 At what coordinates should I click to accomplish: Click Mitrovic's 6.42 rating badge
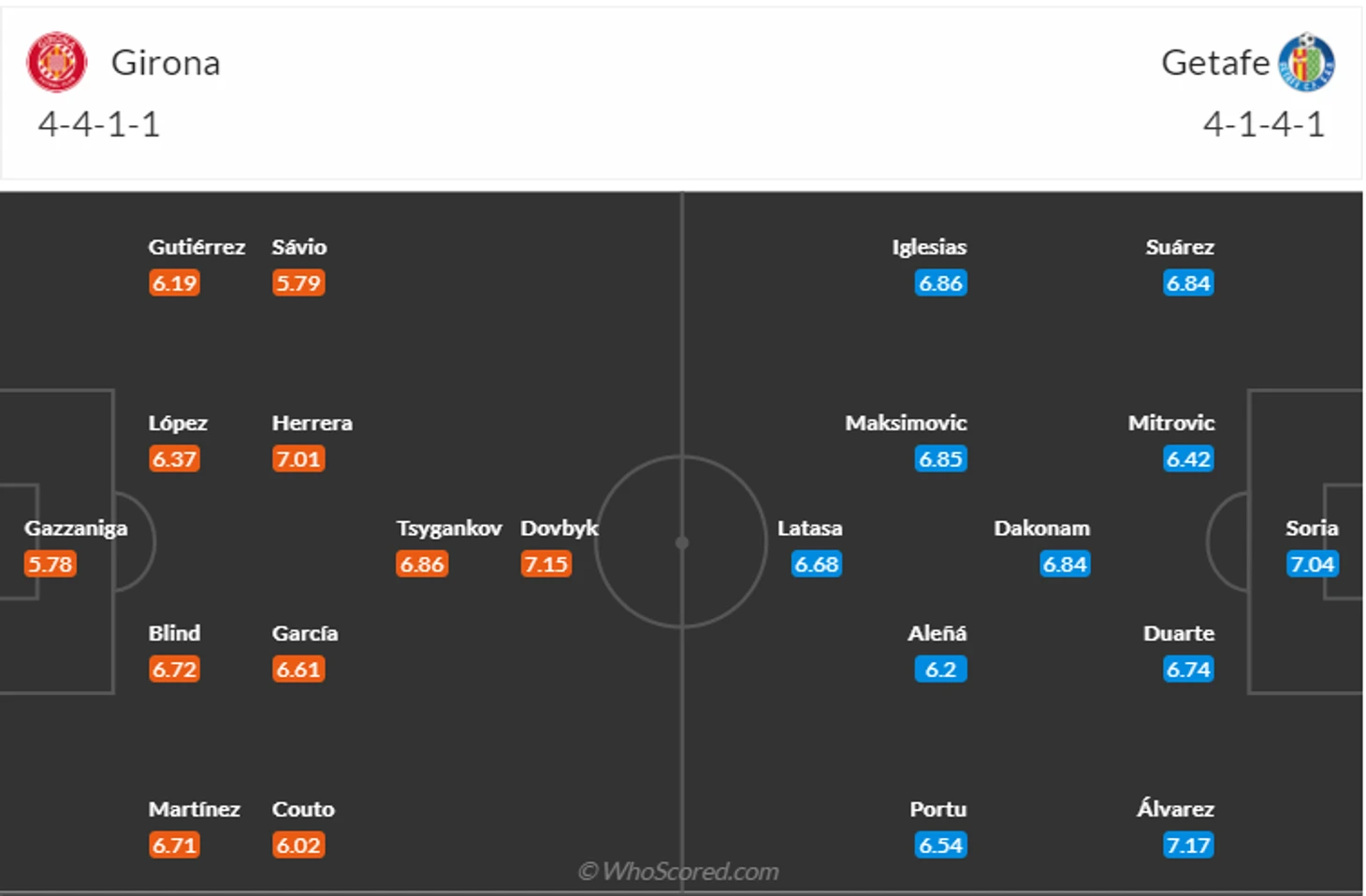coord(1187,459)
